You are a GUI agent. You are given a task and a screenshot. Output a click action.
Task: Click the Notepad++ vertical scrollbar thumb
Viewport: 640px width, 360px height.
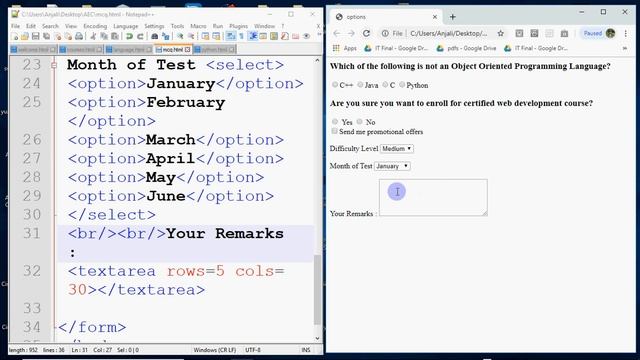317,289
